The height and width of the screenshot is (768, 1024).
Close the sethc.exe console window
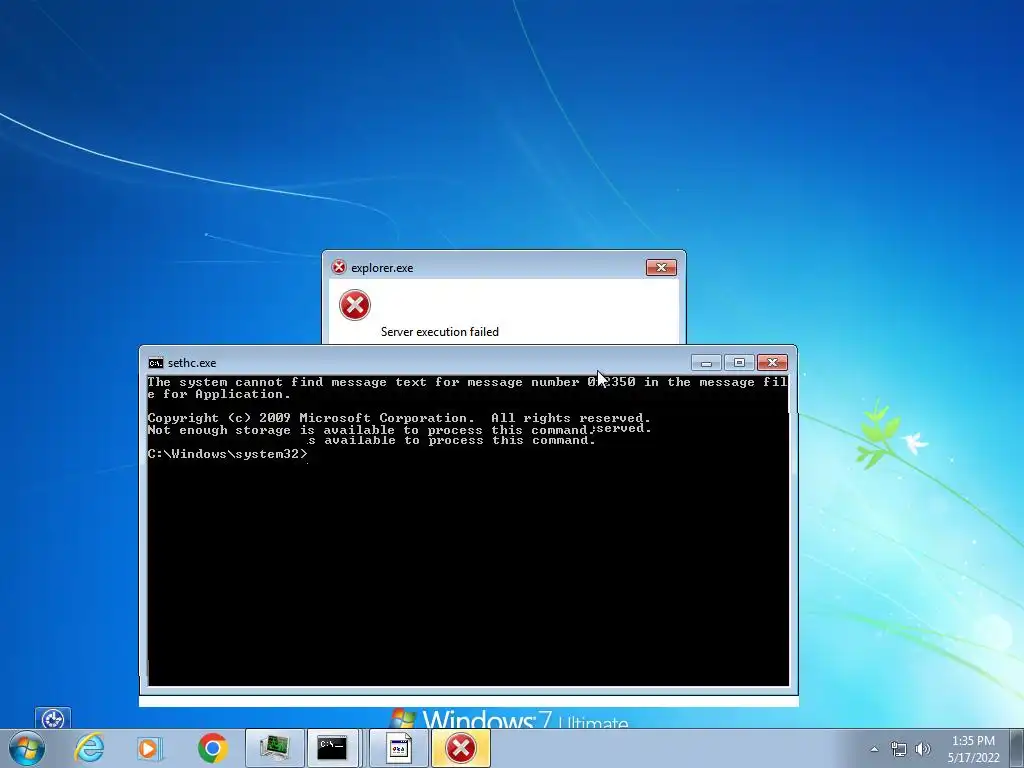(x=772, y=362)
